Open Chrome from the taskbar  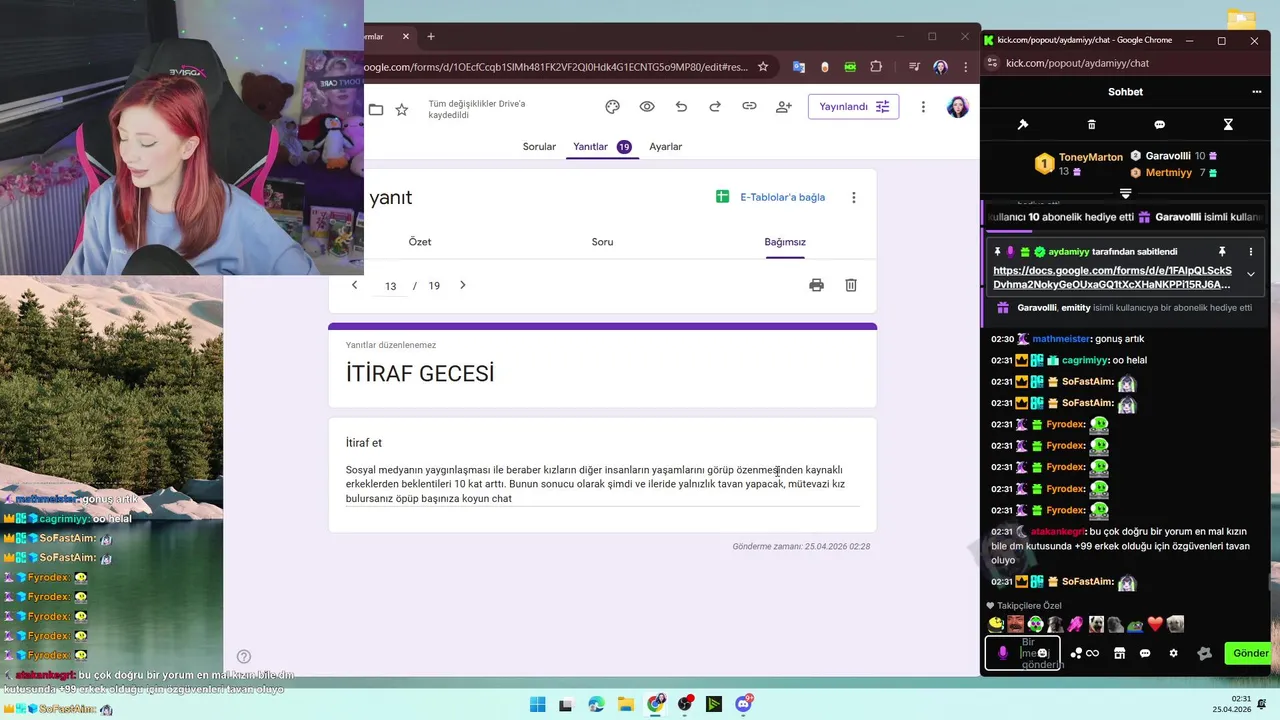(x=655, y=704)
